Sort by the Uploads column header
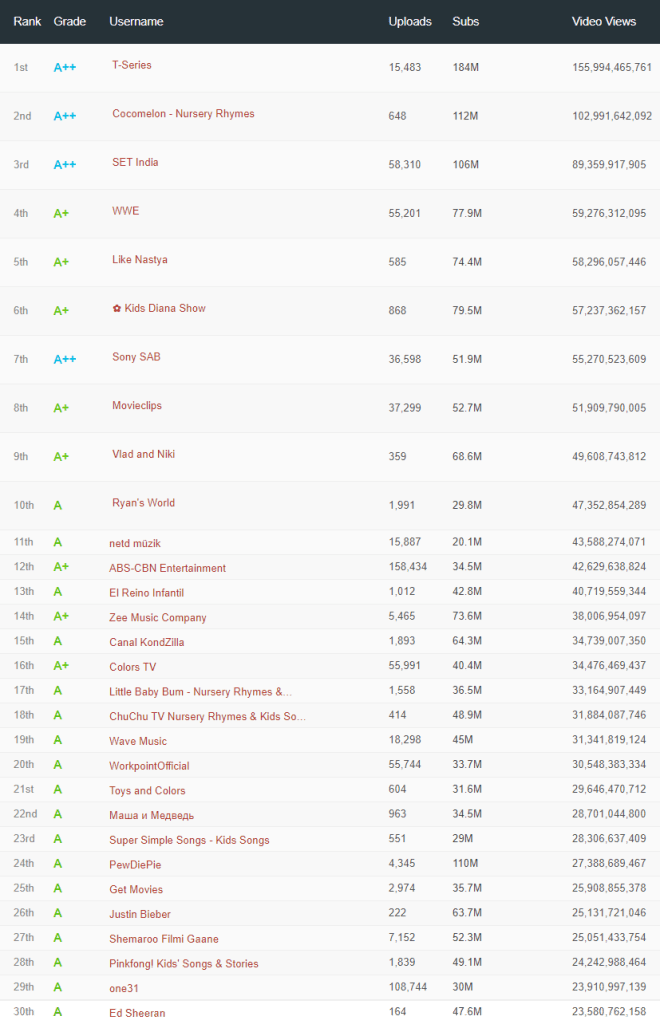Image resolution: width=660 pixels, height=1024 pixels. [410, 21]
